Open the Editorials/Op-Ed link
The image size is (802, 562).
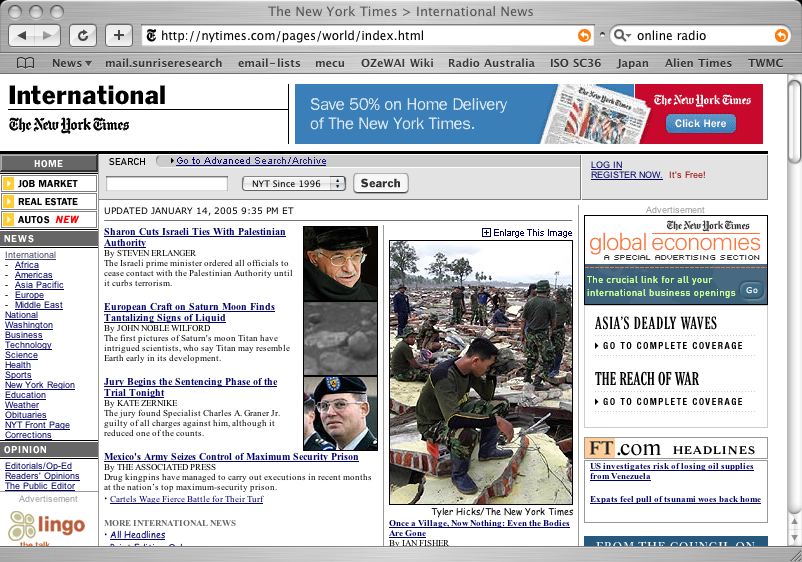tap(38, 466)
